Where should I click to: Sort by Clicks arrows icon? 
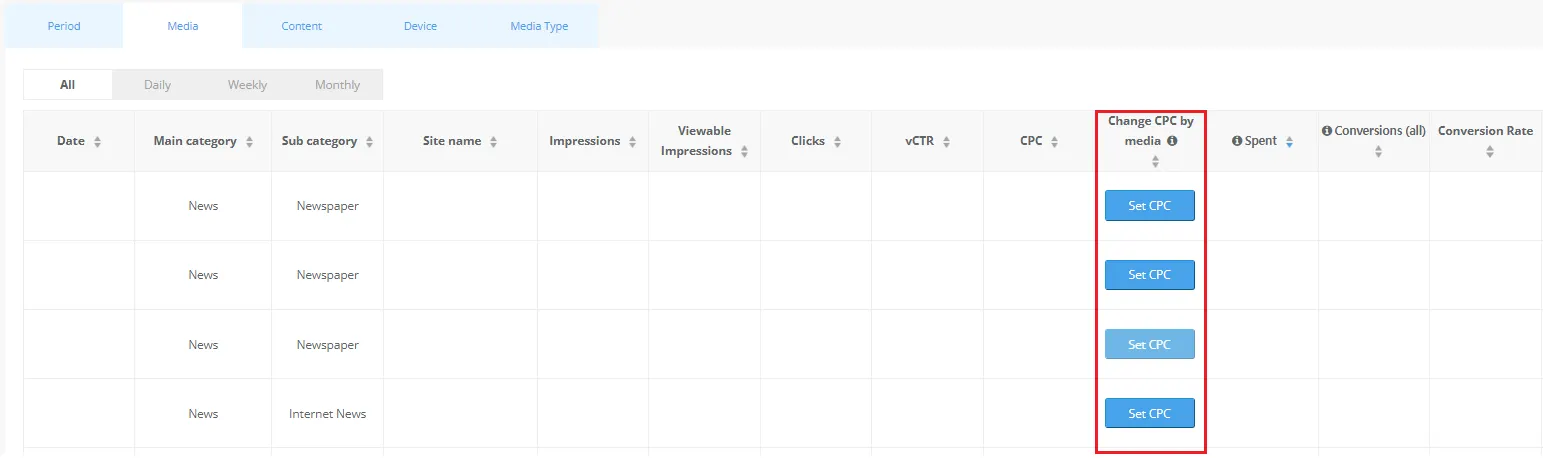(x=837, y=142)
